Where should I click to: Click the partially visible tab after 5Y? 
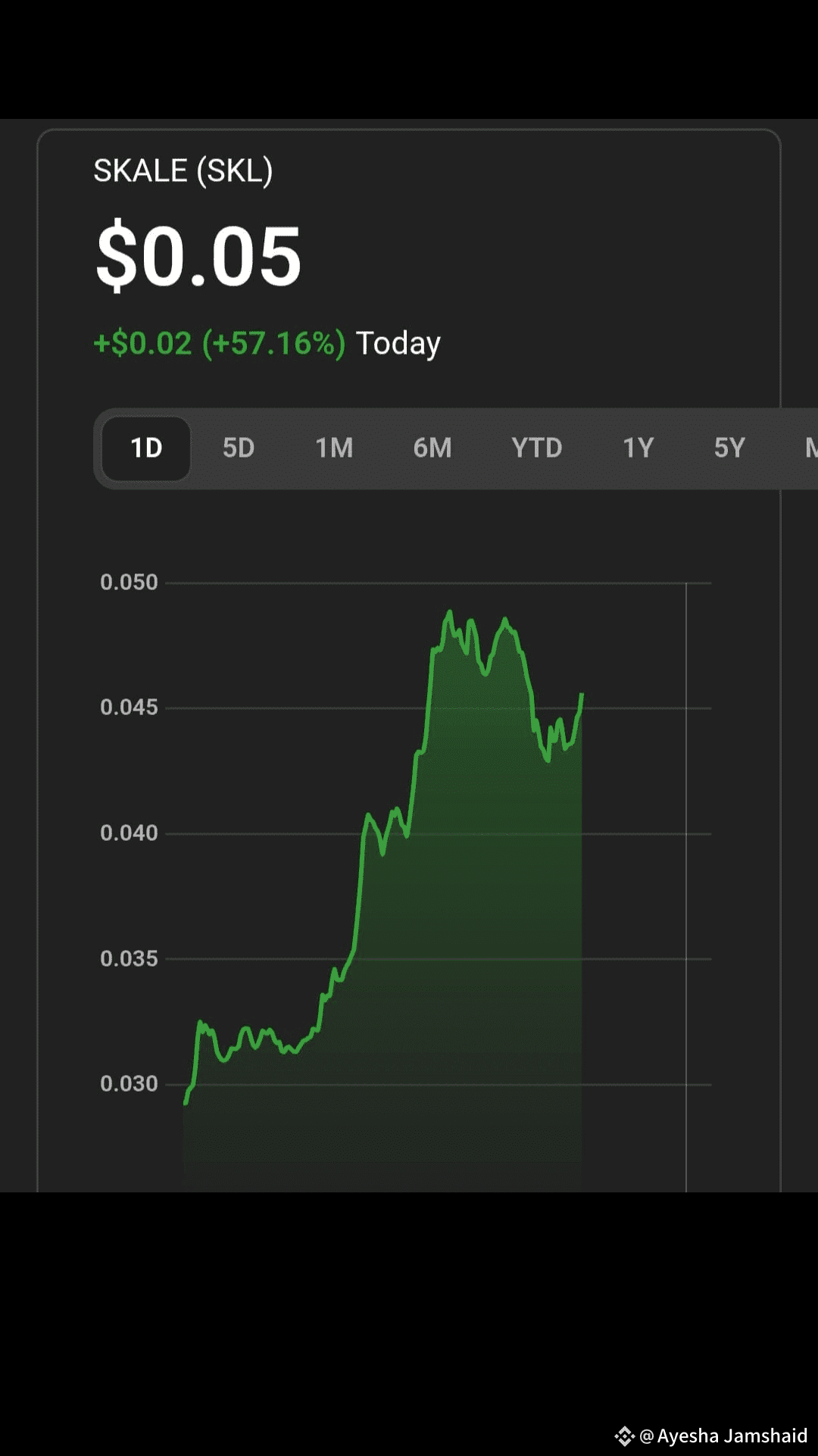tap(810, 448)
